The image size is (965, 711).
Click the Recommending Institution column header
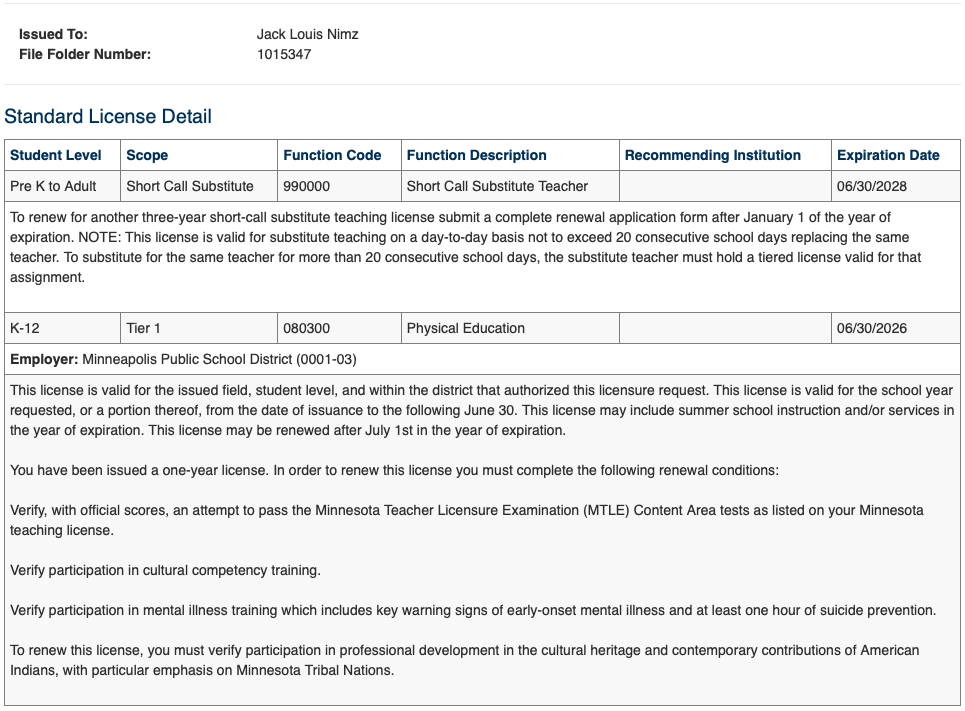(x=712, y=155)
